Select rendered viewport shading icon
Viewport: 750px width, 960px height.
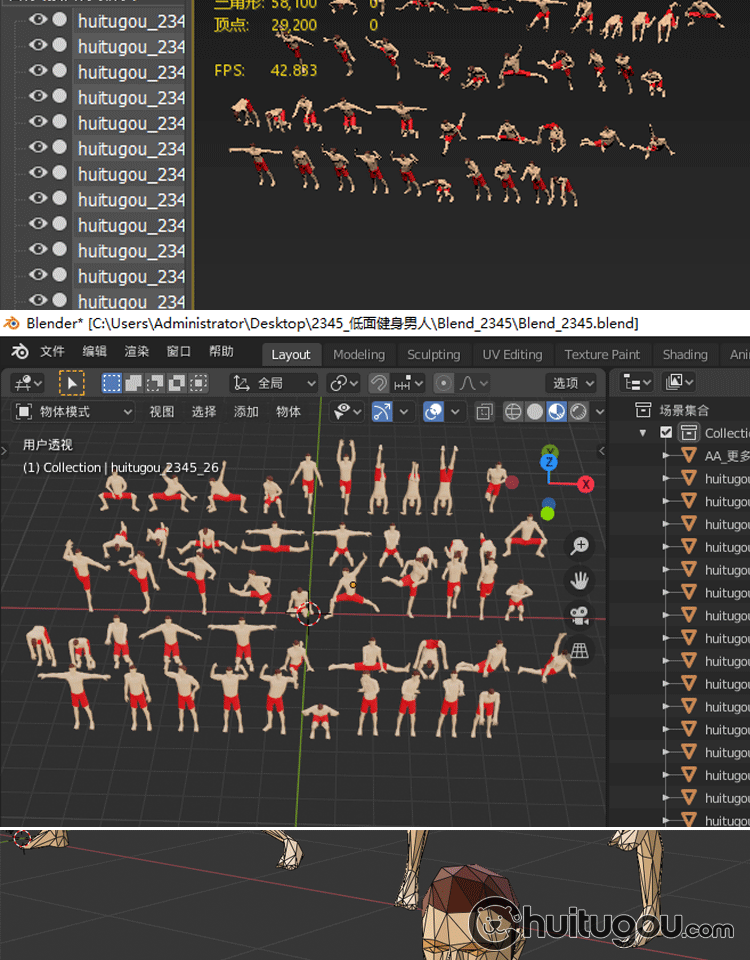578,412
